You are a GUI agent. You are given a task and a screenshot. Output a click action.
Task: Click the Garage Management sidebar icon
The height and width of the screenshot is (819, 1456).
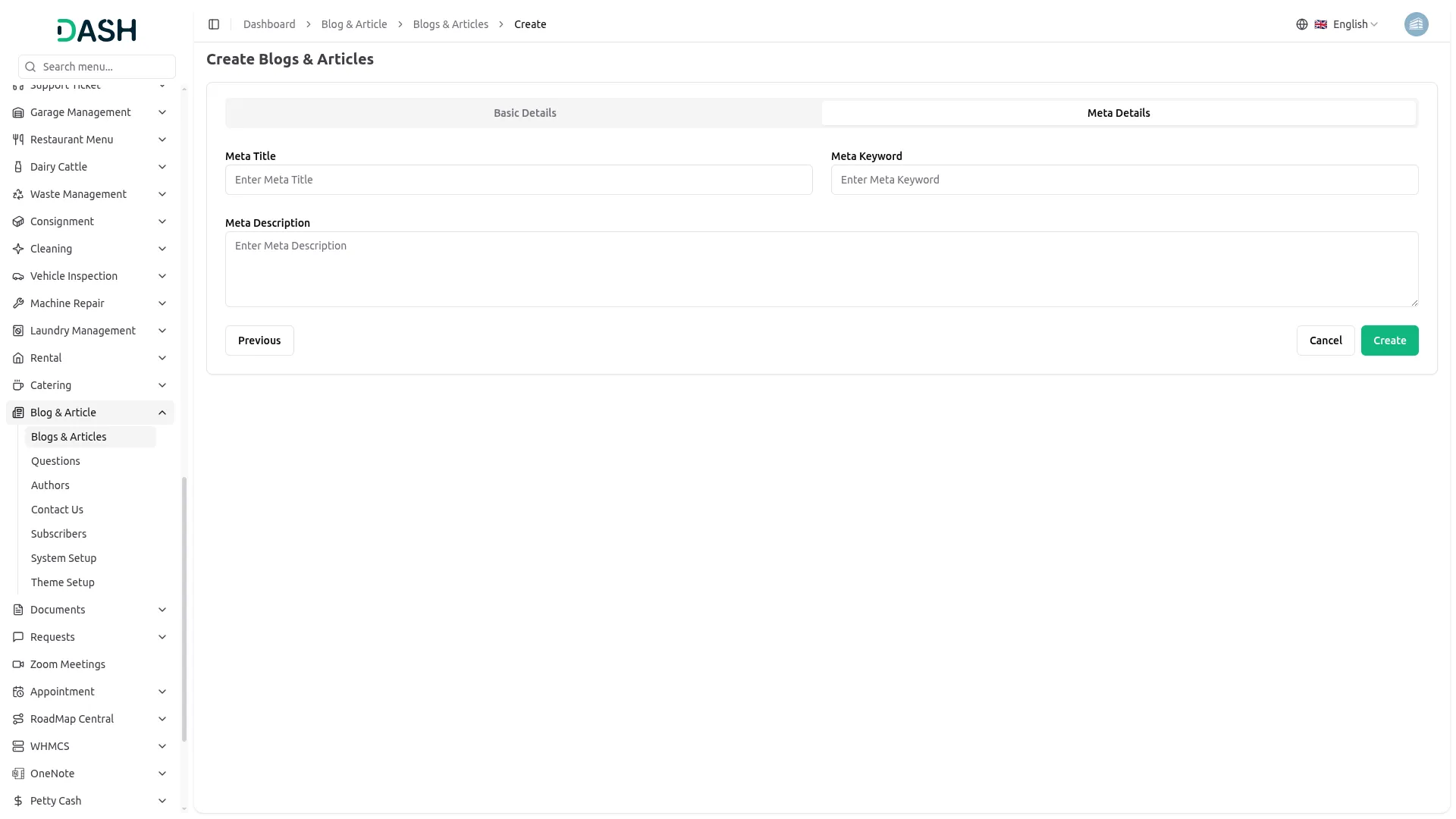tap(18, 112)
